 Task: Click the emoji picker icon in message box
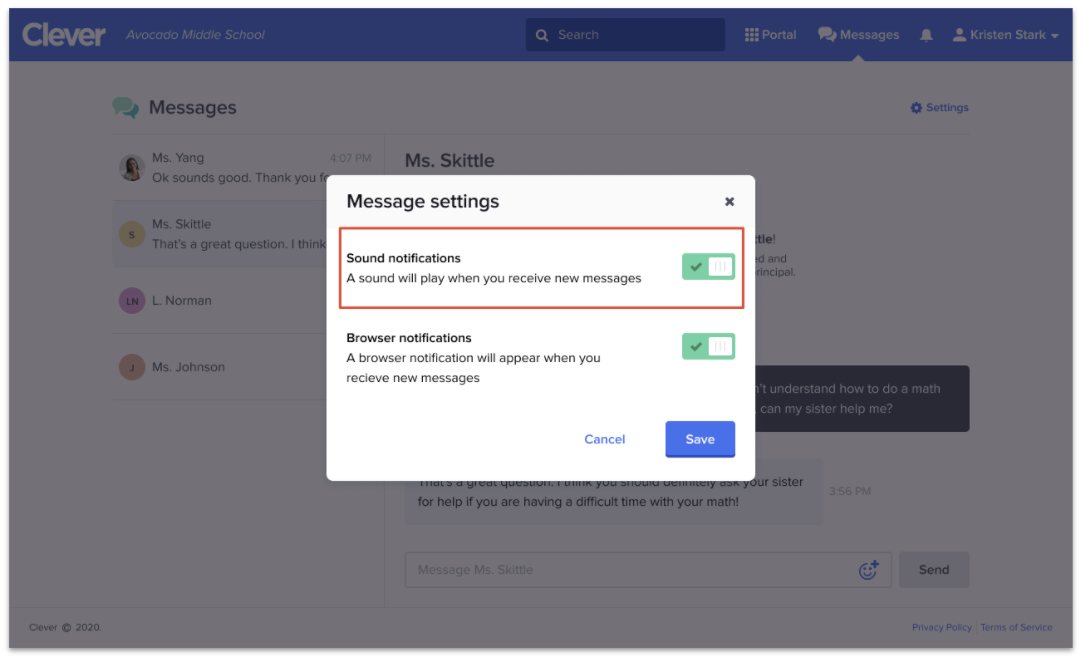868,570
